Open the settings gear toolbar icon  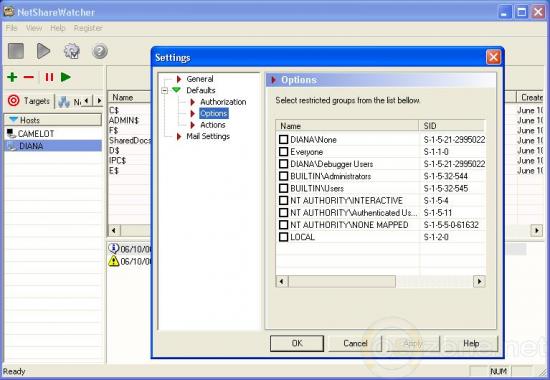72,51
